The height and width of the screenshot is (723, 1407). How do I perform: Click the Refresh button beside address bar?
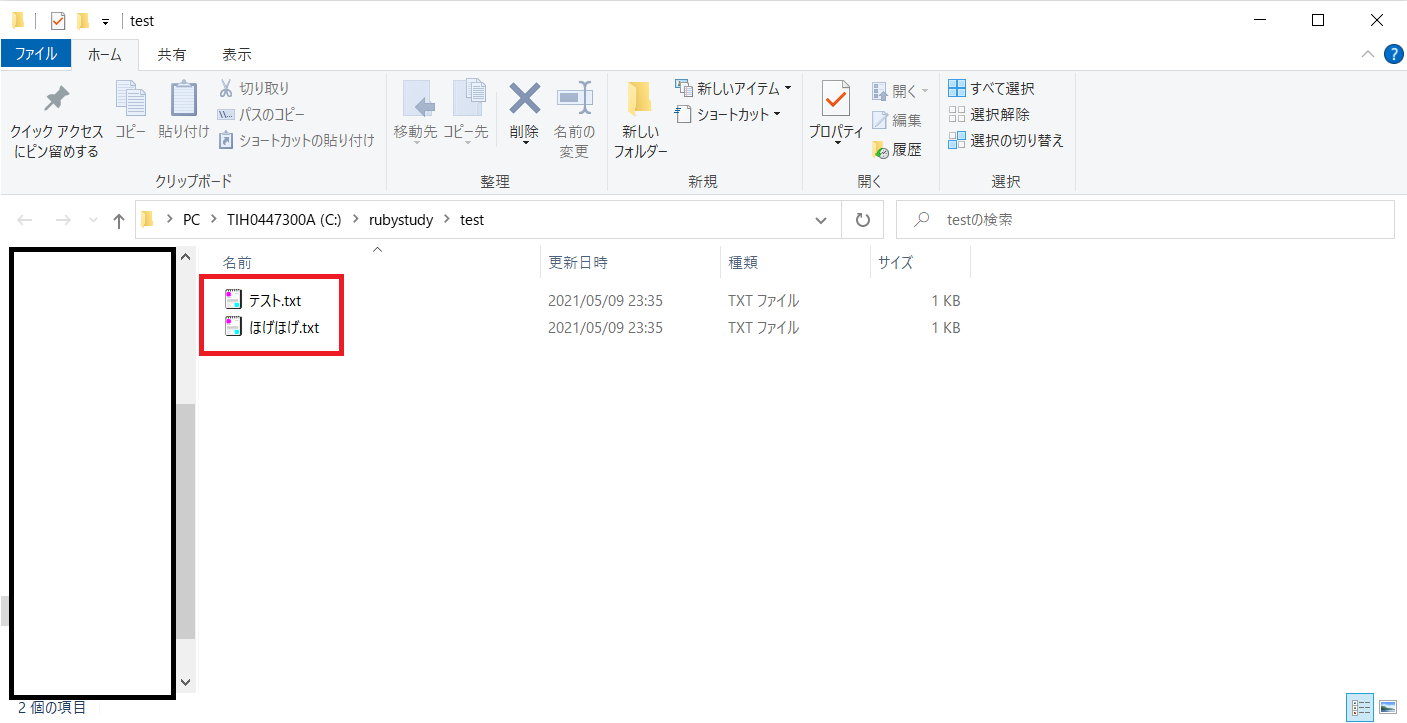click(x=862, y=220)
